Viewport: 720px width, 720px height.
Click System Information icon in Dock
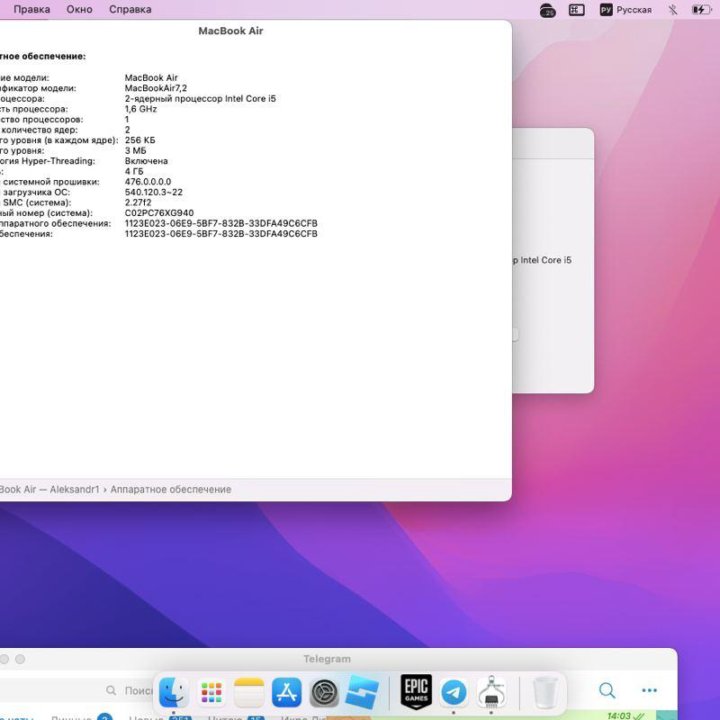coord(491,692)
